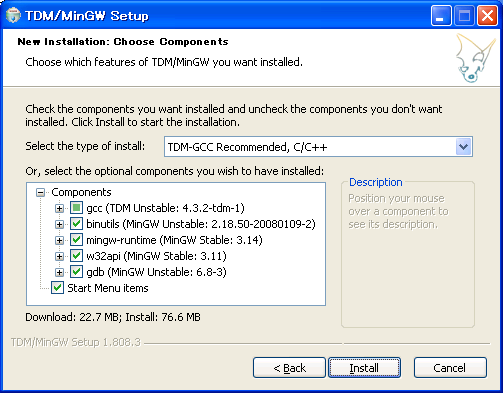Expand the w32api tree node

tap(59, 256)
